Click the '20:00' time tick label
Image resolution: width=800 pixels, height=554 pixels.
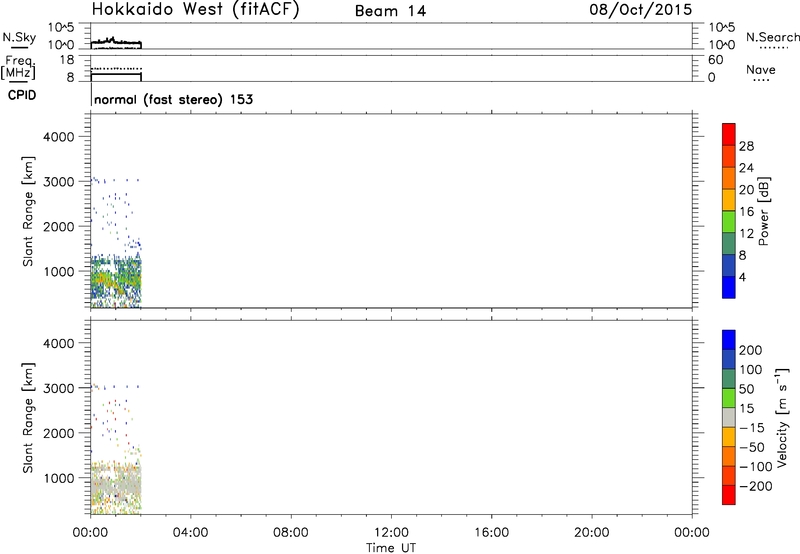coord(591,533)
